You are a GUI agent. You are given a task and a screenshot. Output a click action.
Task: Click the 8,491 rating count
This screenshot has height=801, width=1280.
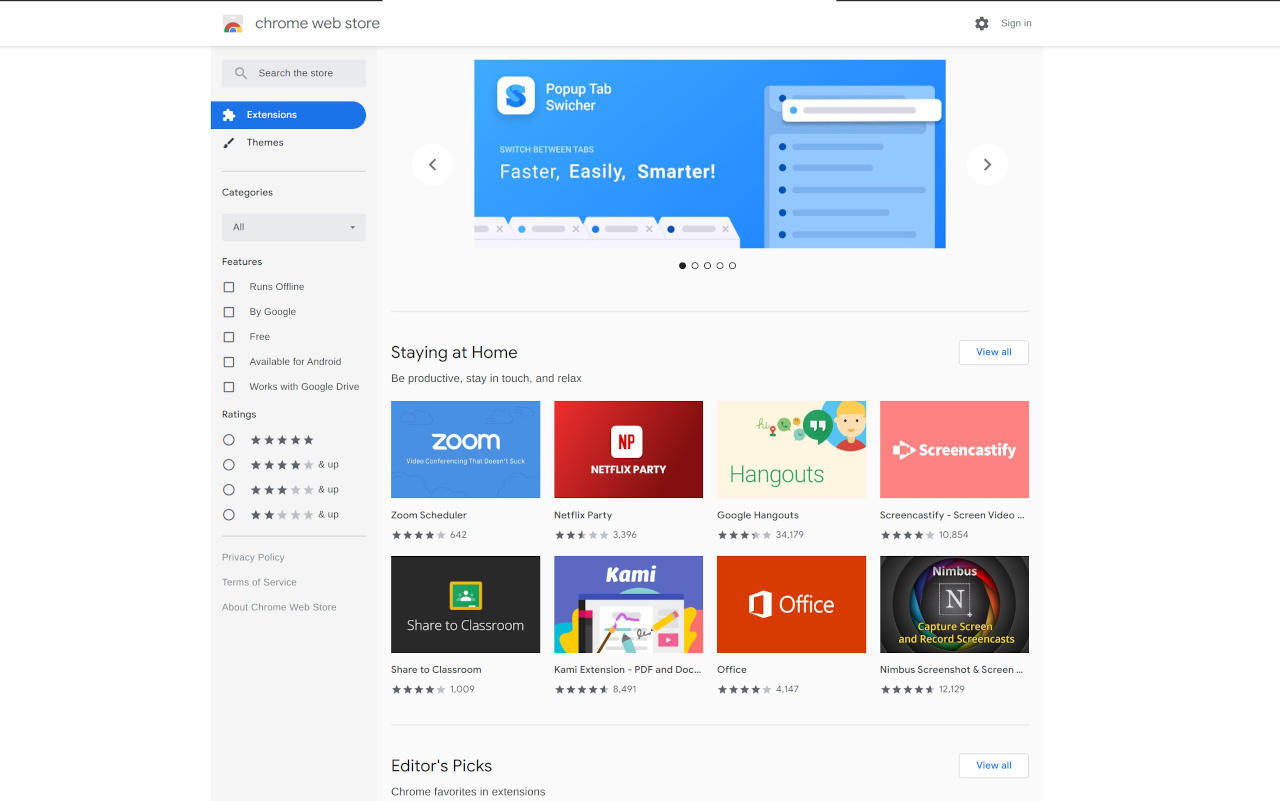625,689
